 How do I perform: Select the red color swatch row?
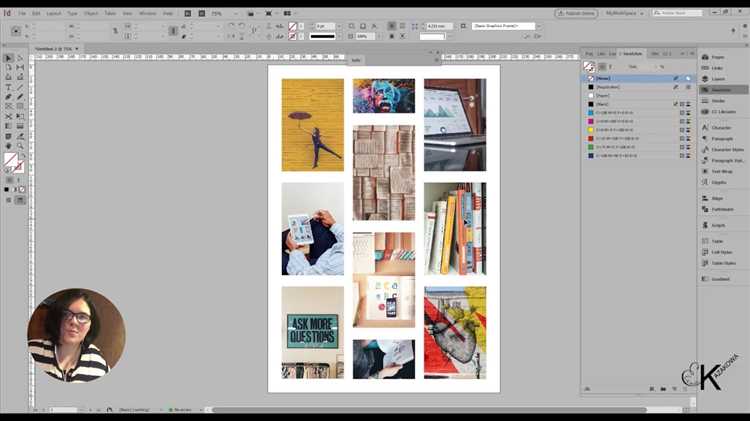click(x=638, y=139)
